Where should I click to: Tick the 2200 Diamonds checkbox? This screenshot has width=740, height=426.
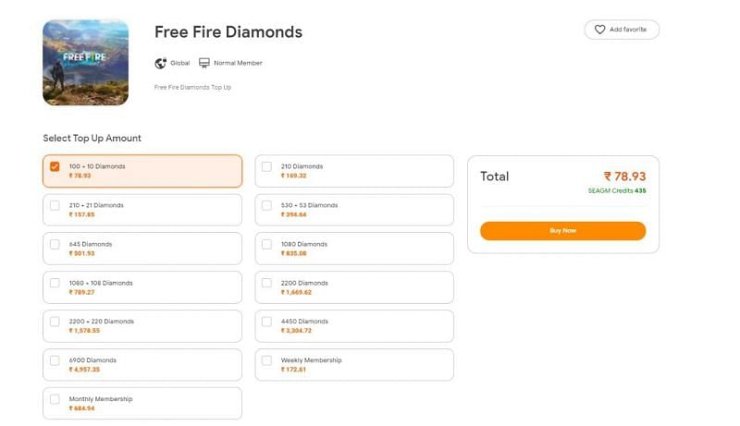pyautogui.click(x=267, y=283)
